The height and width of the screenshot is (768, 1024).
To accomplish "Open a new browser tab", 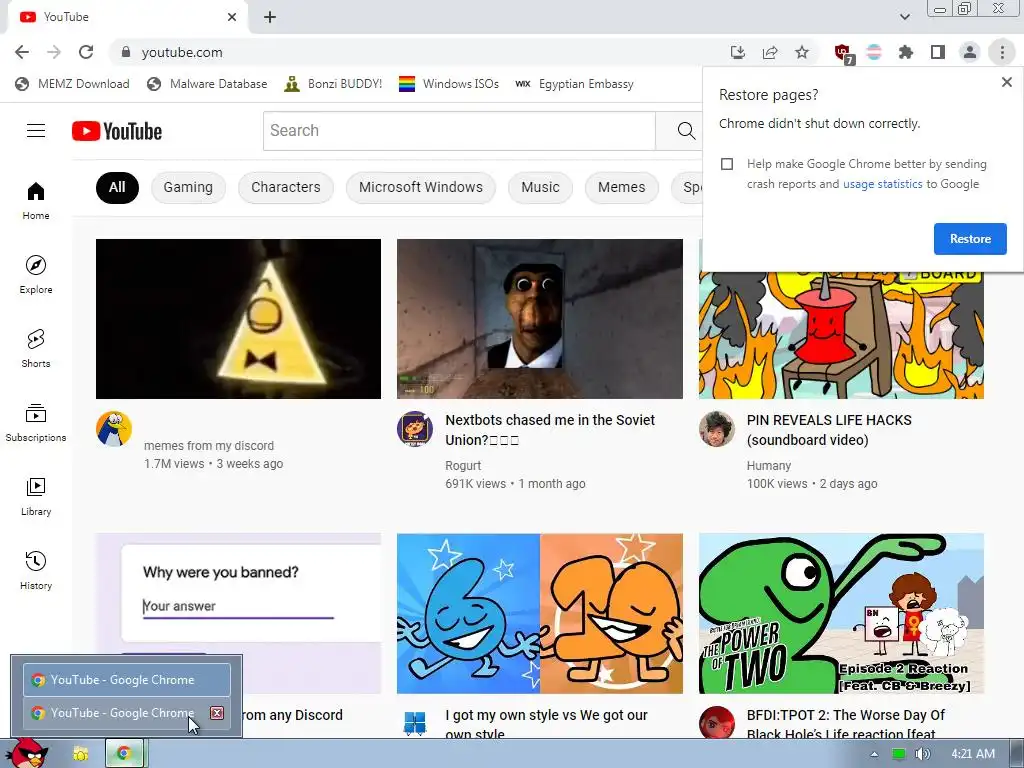I will coord(270,17).
